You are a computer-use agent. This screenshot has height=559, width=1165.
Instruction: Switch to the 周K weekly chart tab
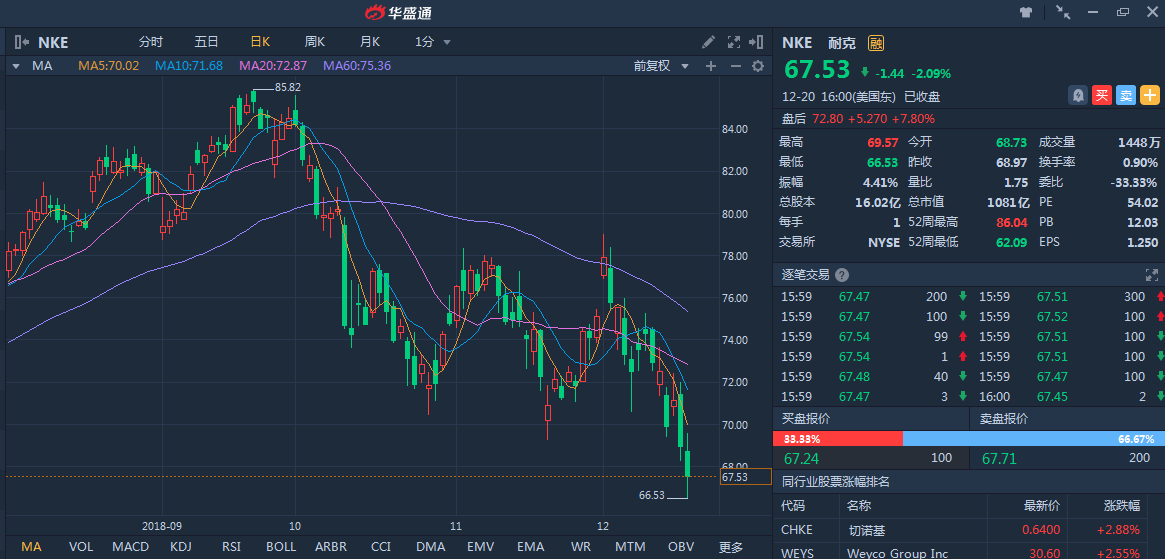click(x=315, y=42)
